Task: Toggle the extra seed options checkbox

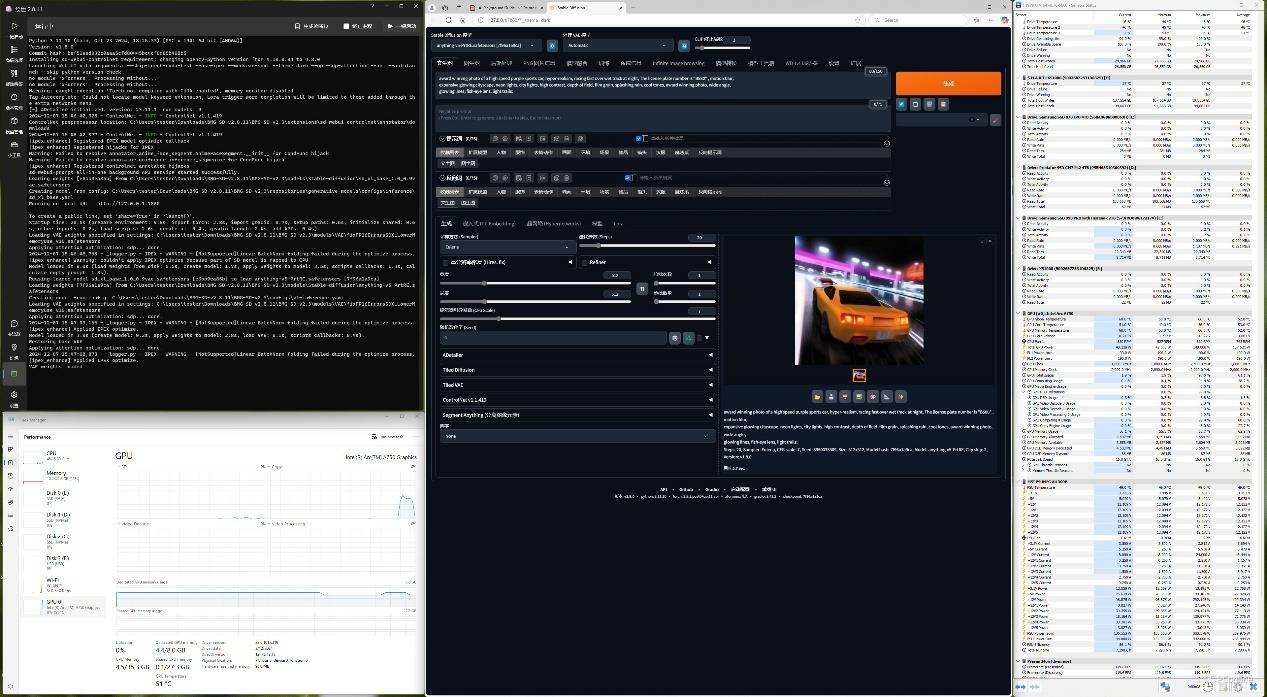Action: click(699, 338)
